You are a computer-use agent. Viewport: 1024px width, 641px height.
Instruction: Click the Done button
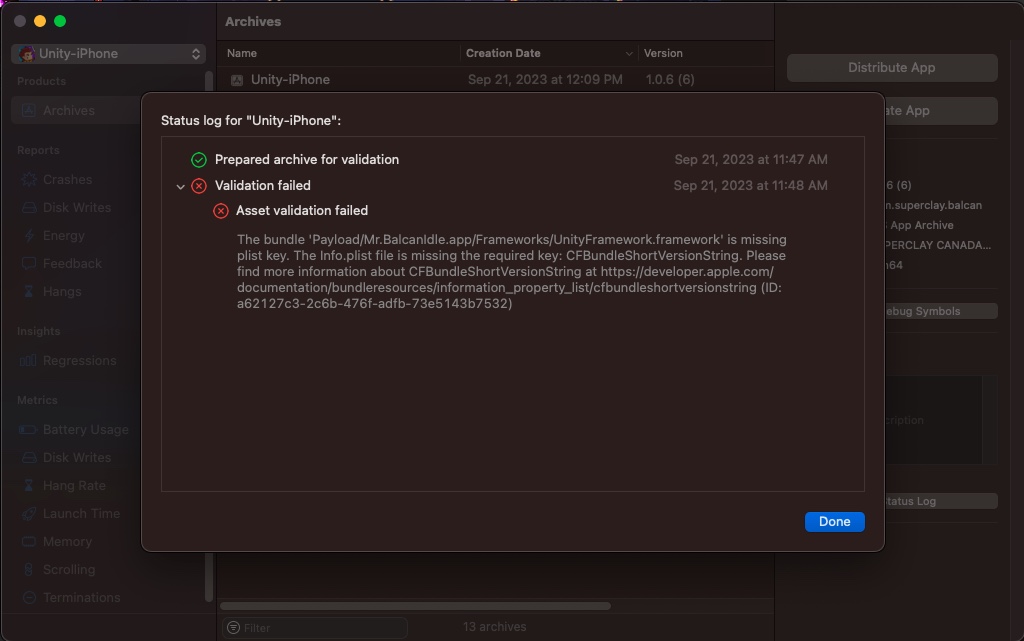(834, 522)
